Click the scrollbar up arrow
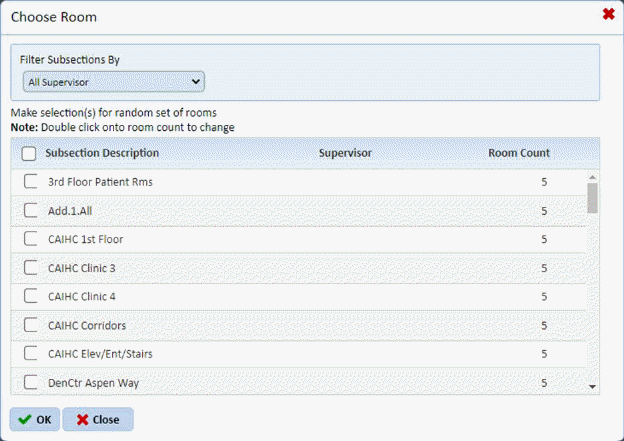 click(x=592, y=176)
